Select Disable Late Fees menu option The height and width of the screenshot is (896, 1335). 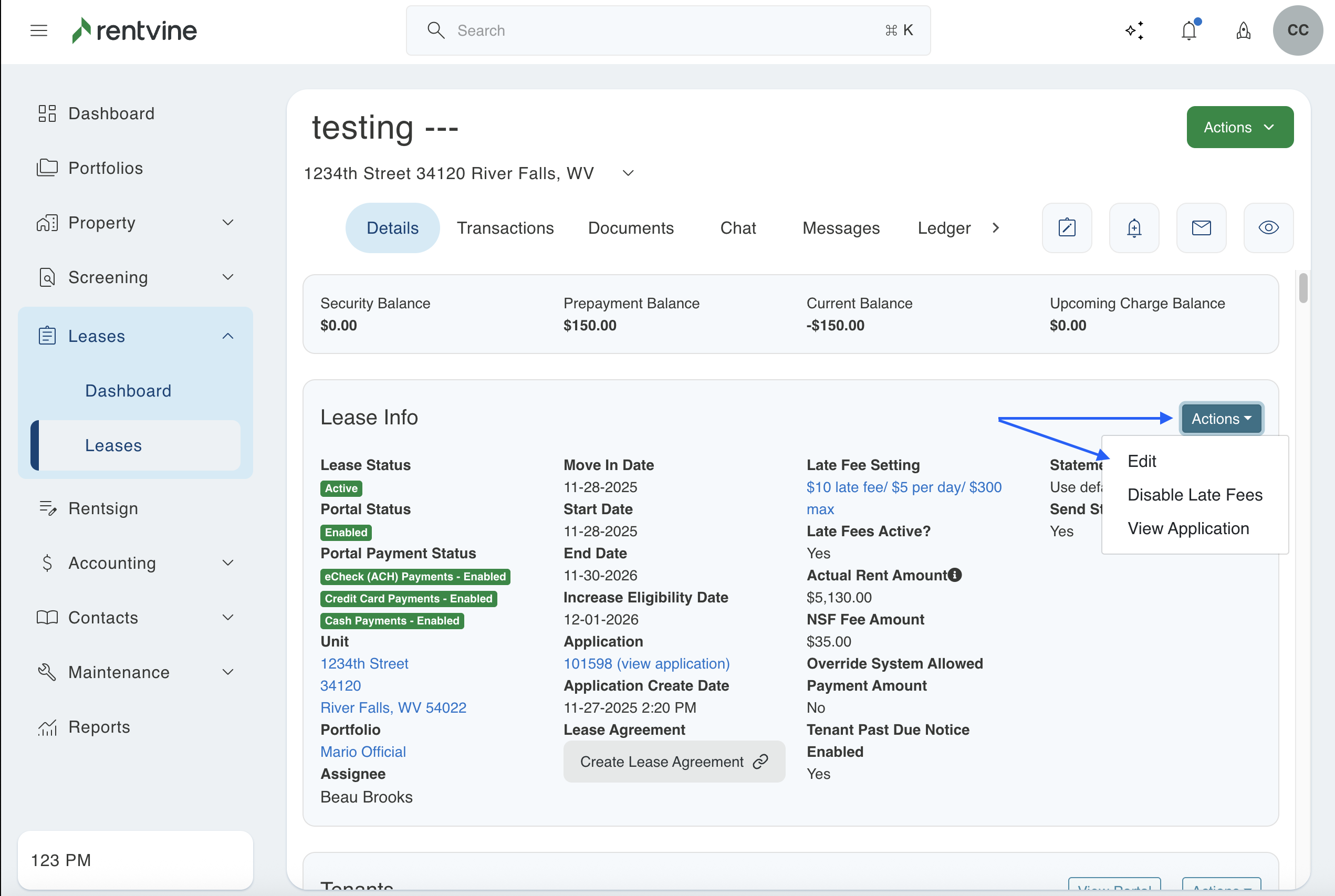click(x=1194, y=495)
